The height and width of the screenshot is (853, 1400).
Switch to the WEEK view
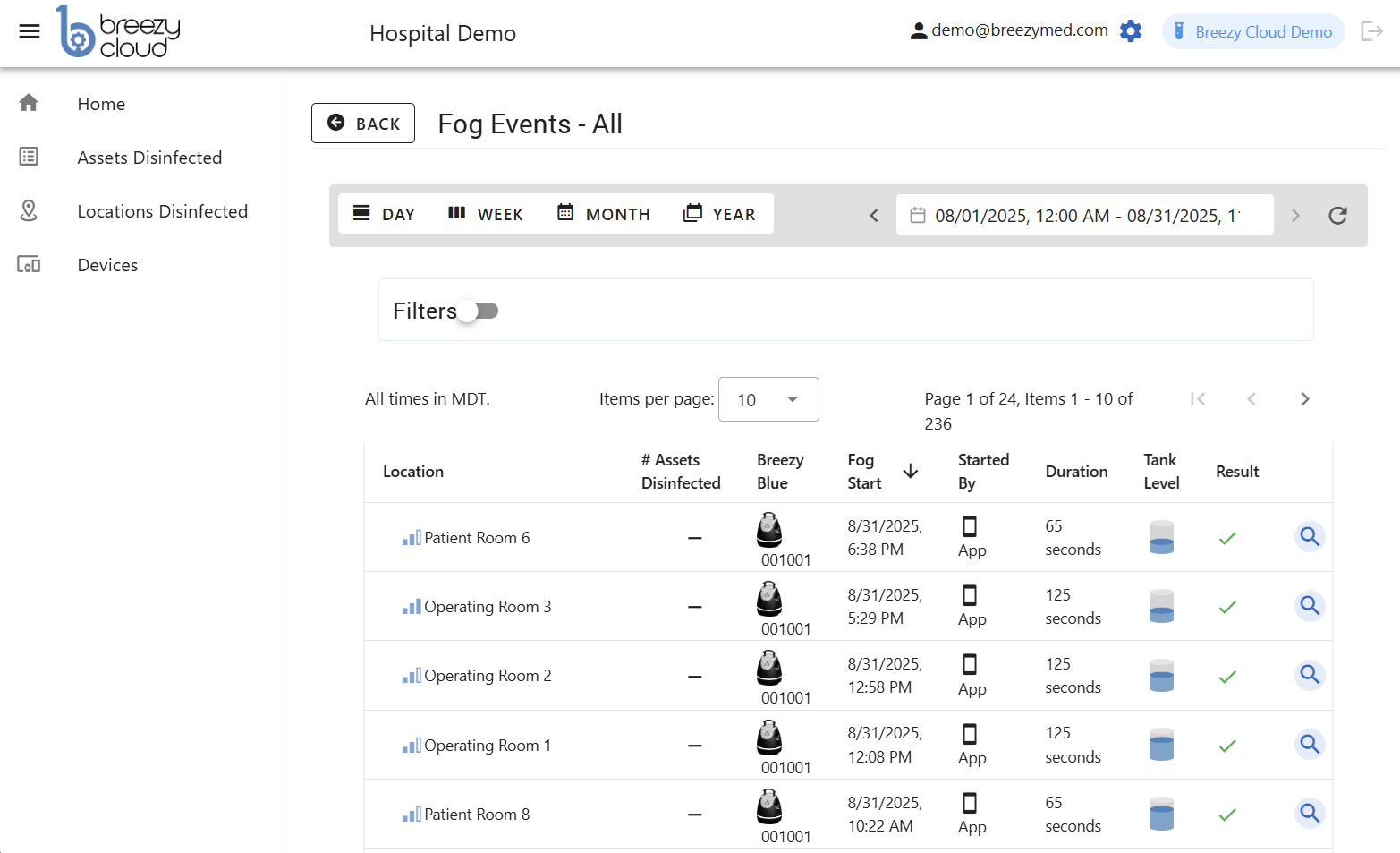[x=486, y=214]
